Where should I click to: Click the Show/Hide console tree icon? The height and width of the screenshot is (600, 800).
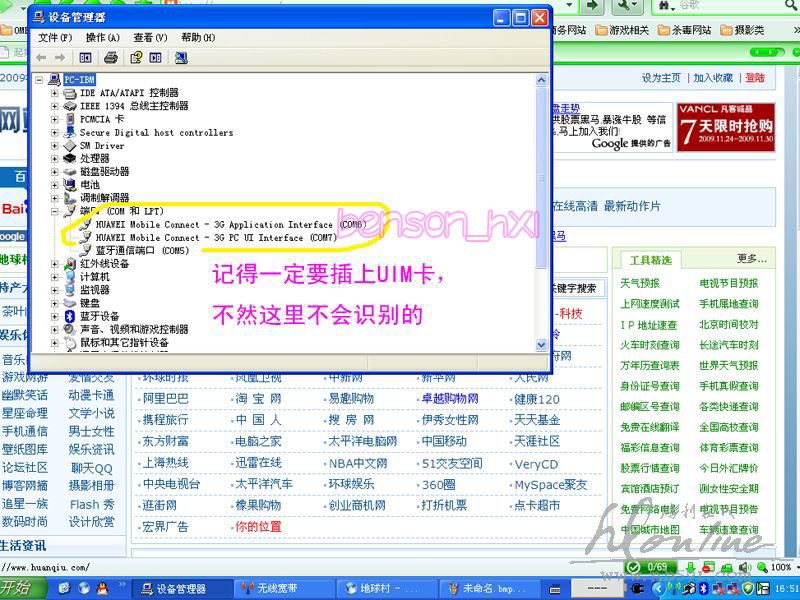pos(86,58)
